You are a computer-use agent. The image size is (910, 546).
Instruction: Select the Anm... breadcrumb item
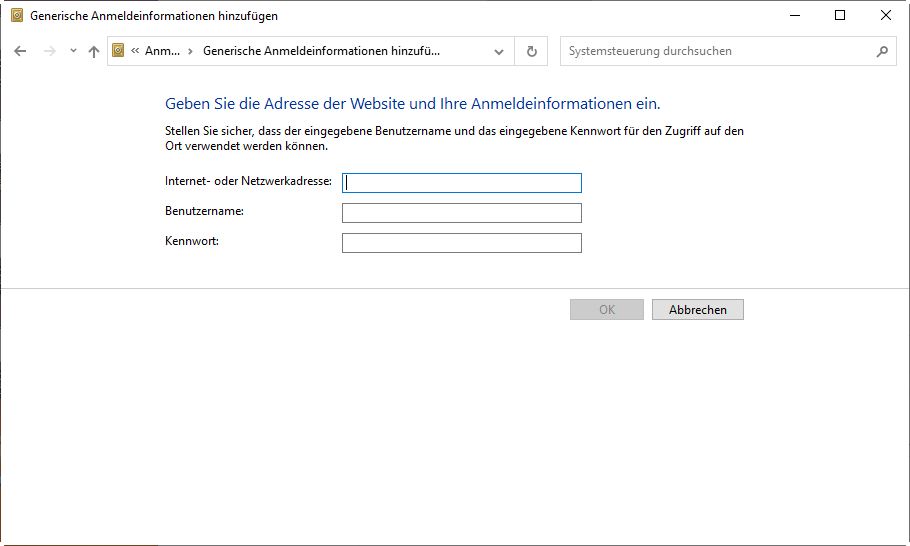click(162, 51)
